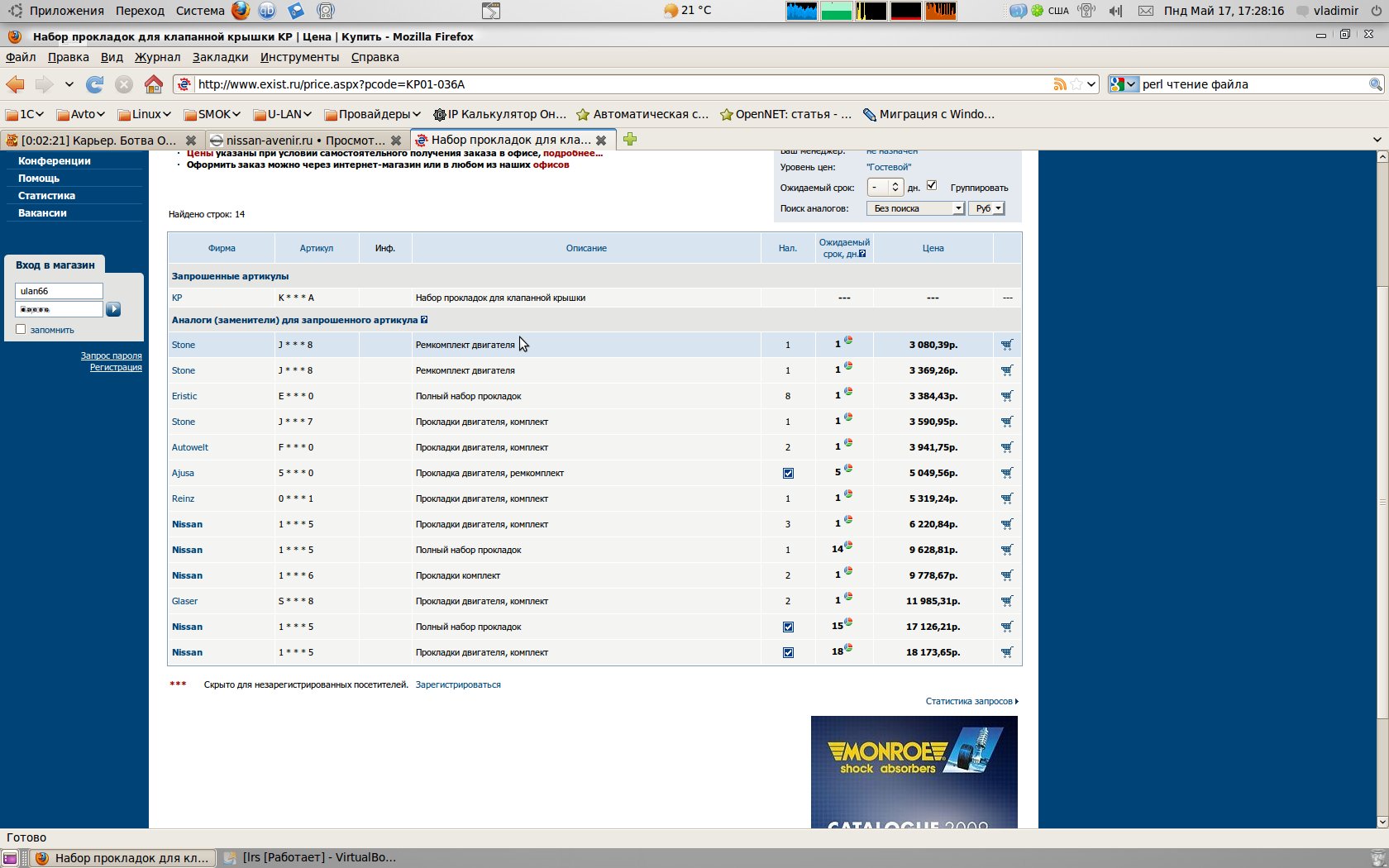Tick the 'запомнить' remember-me checkbox
The height and width of the screenshot is (868, 1389).
(x=21, y=329)
